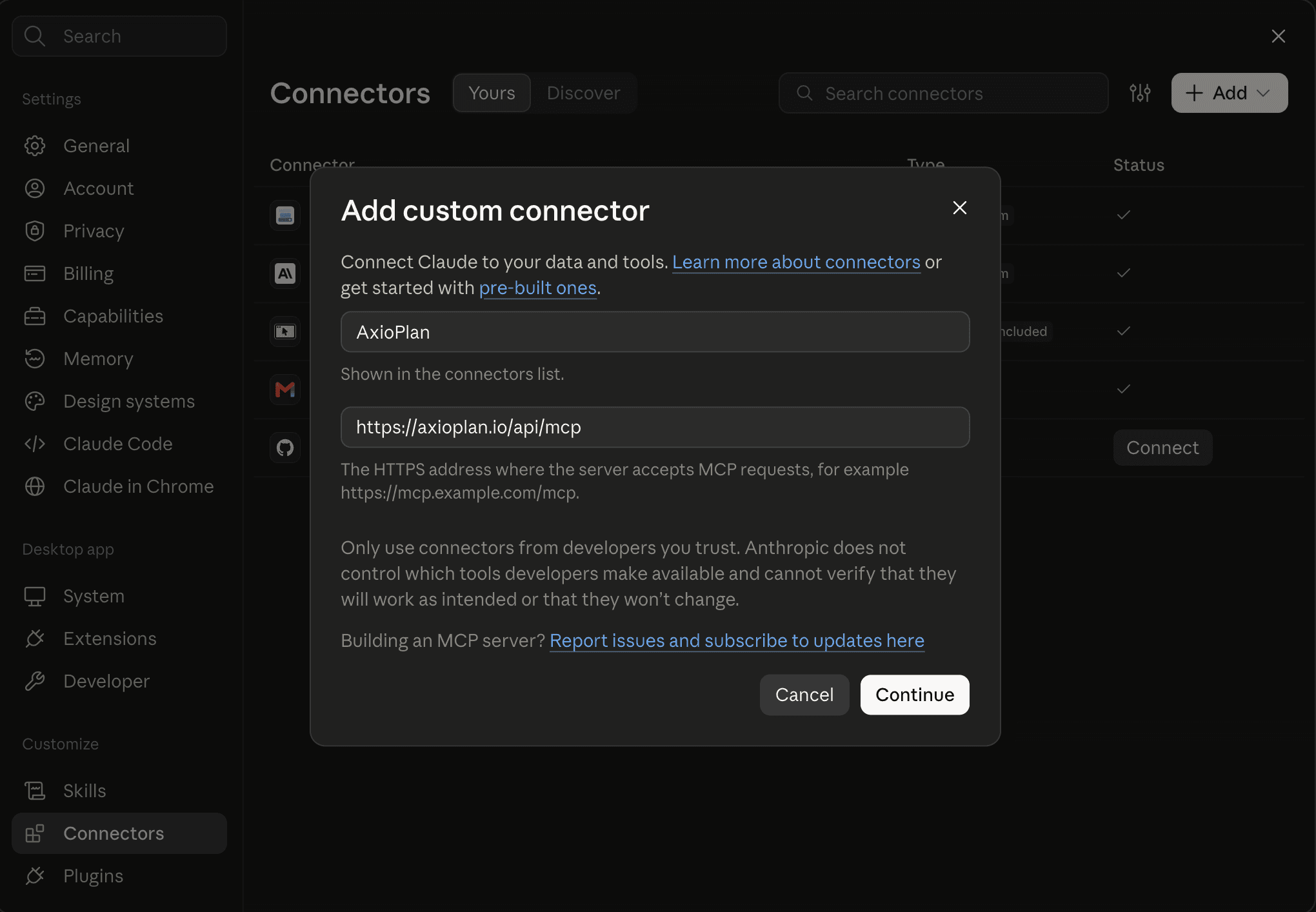Click the Connect button for GitHub

[1162, 448]
